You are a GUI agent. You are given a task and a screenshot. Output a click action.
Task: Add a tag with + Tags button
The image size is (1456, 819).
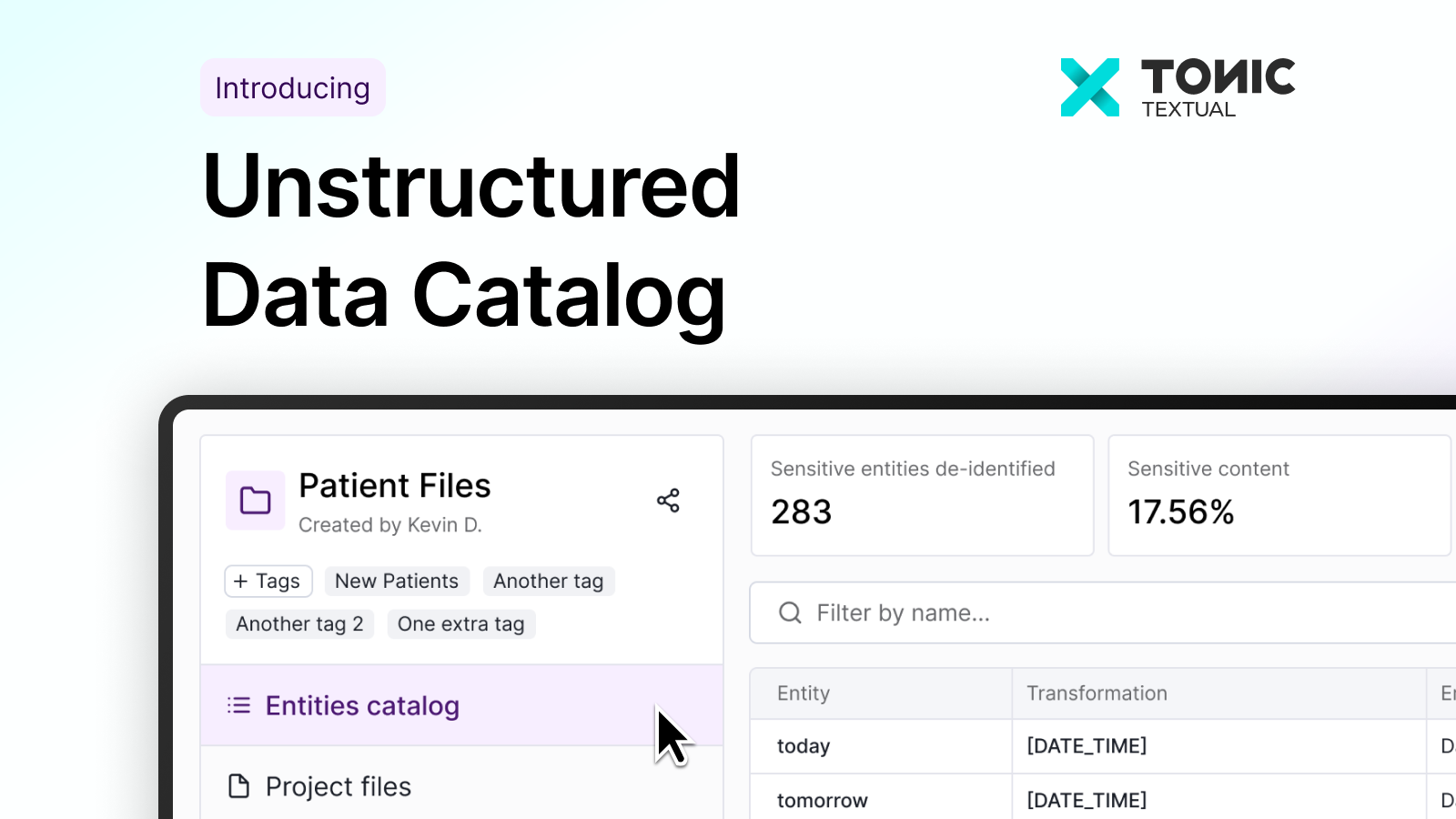268,581
